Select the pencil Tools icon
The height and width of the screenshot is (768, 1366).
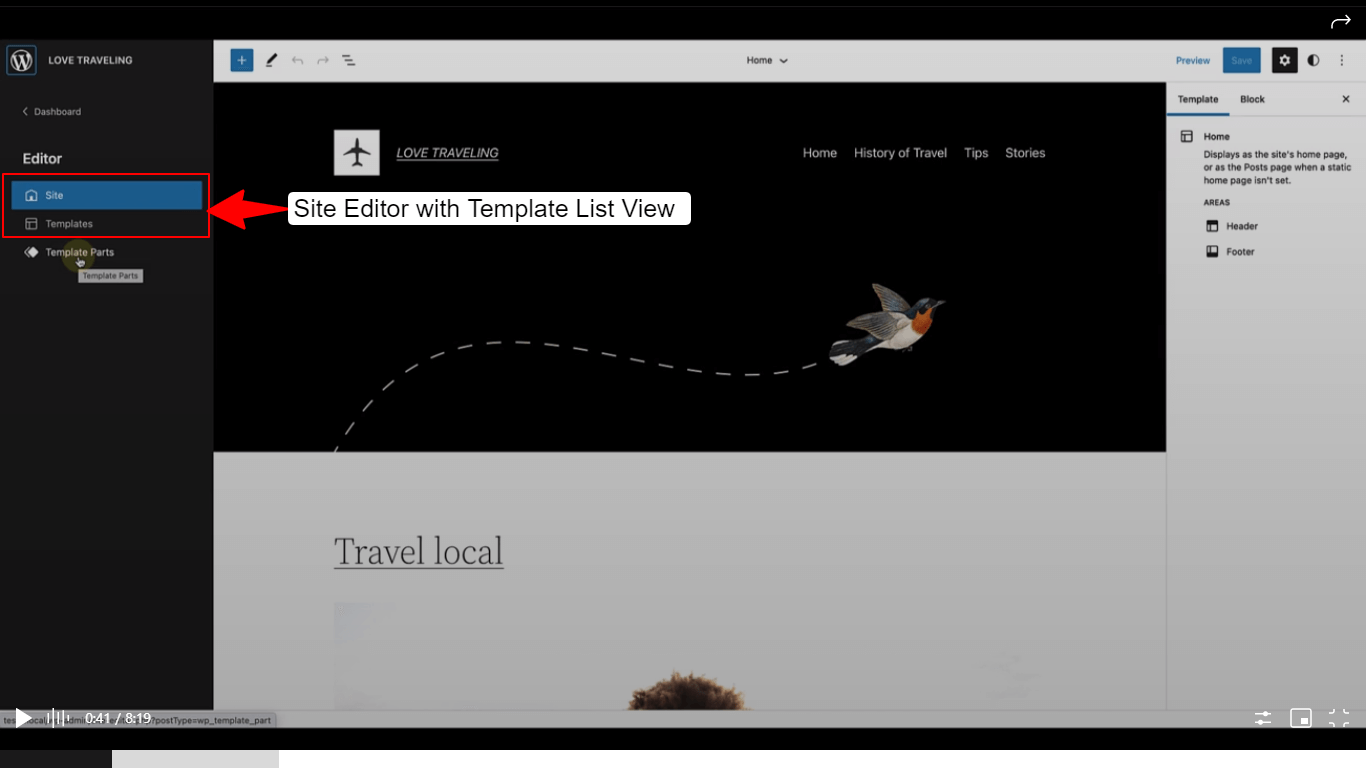point(271,60)
